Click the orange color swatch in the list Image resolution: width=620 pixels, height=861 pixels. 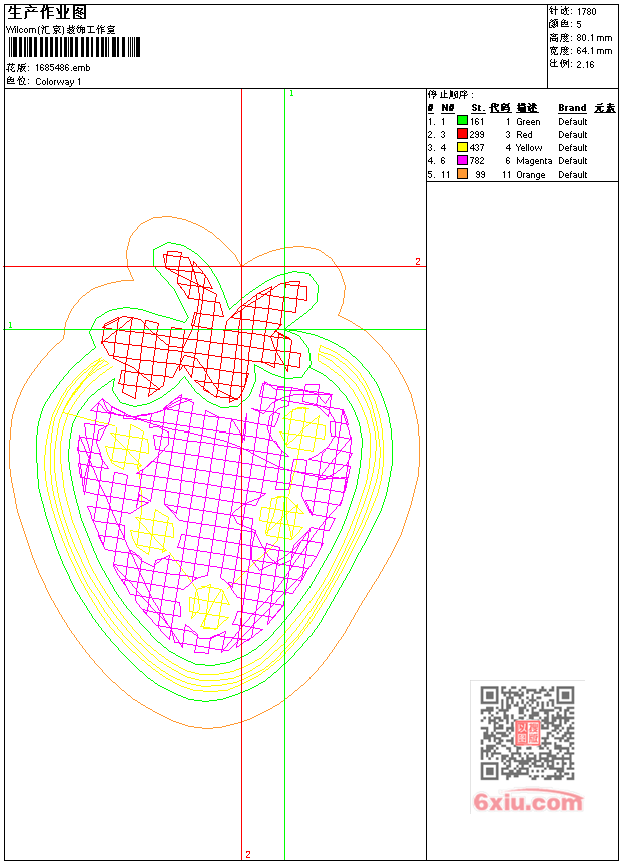point(462,174)
